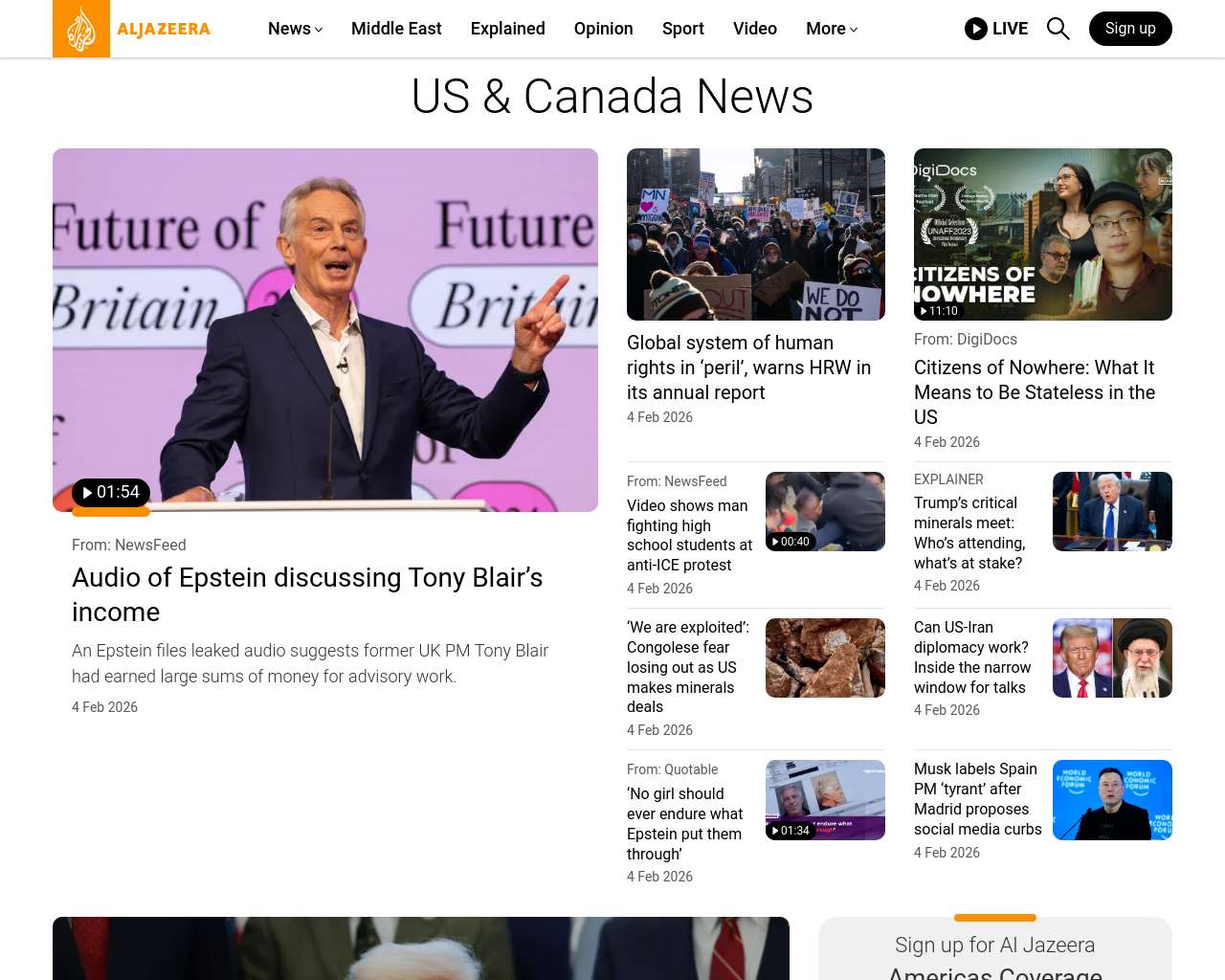1225x980 pixels.
Task: Click the LIVE play icon
Action: click(x=975, y=29)
